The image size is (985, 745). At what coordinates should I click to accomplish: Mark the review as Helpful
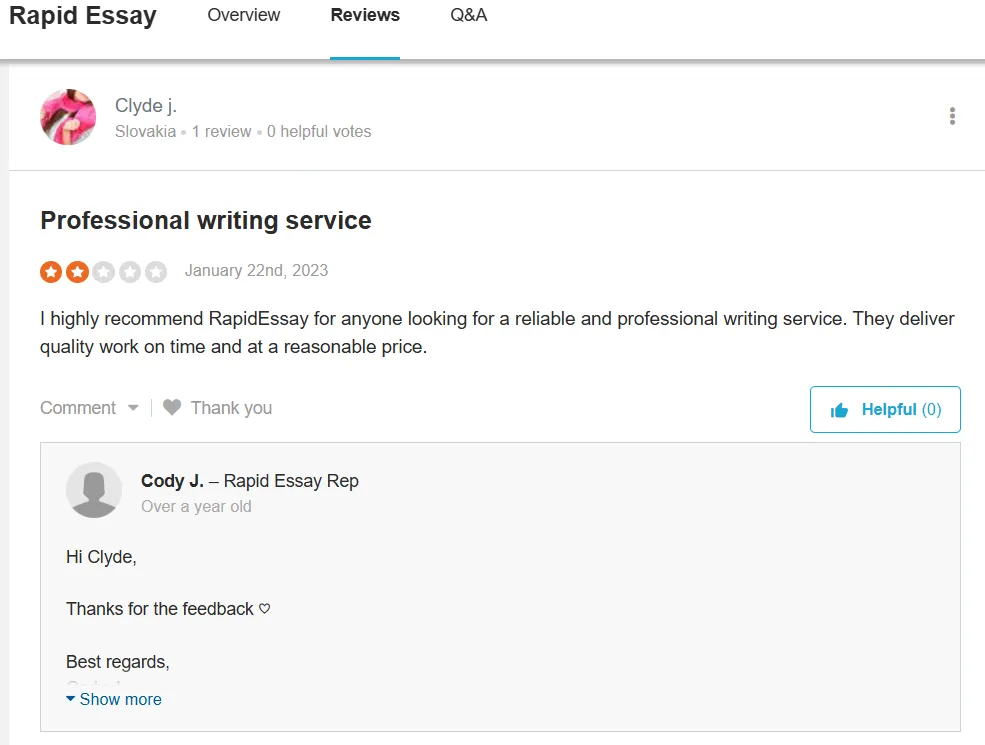click(885, 410)
